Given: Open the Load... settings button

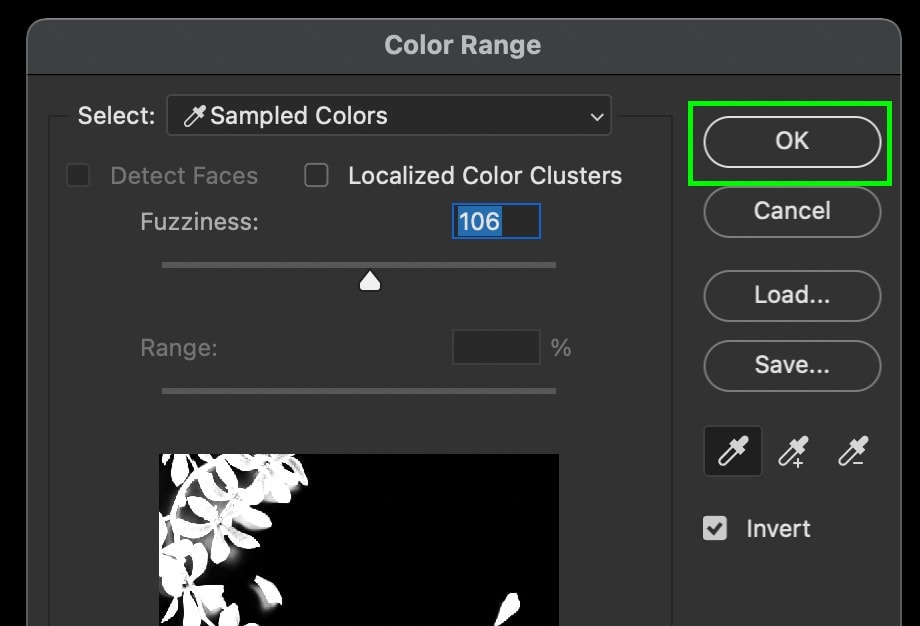Looking at the screenshot, I should (x=792, y=295).
